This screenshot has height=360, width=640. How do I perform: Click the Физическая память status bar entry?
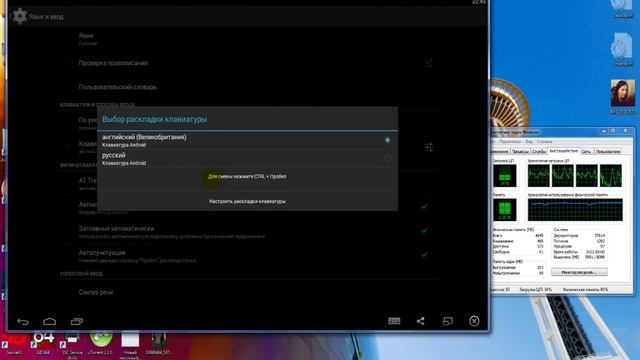click(x=585, y=289)
